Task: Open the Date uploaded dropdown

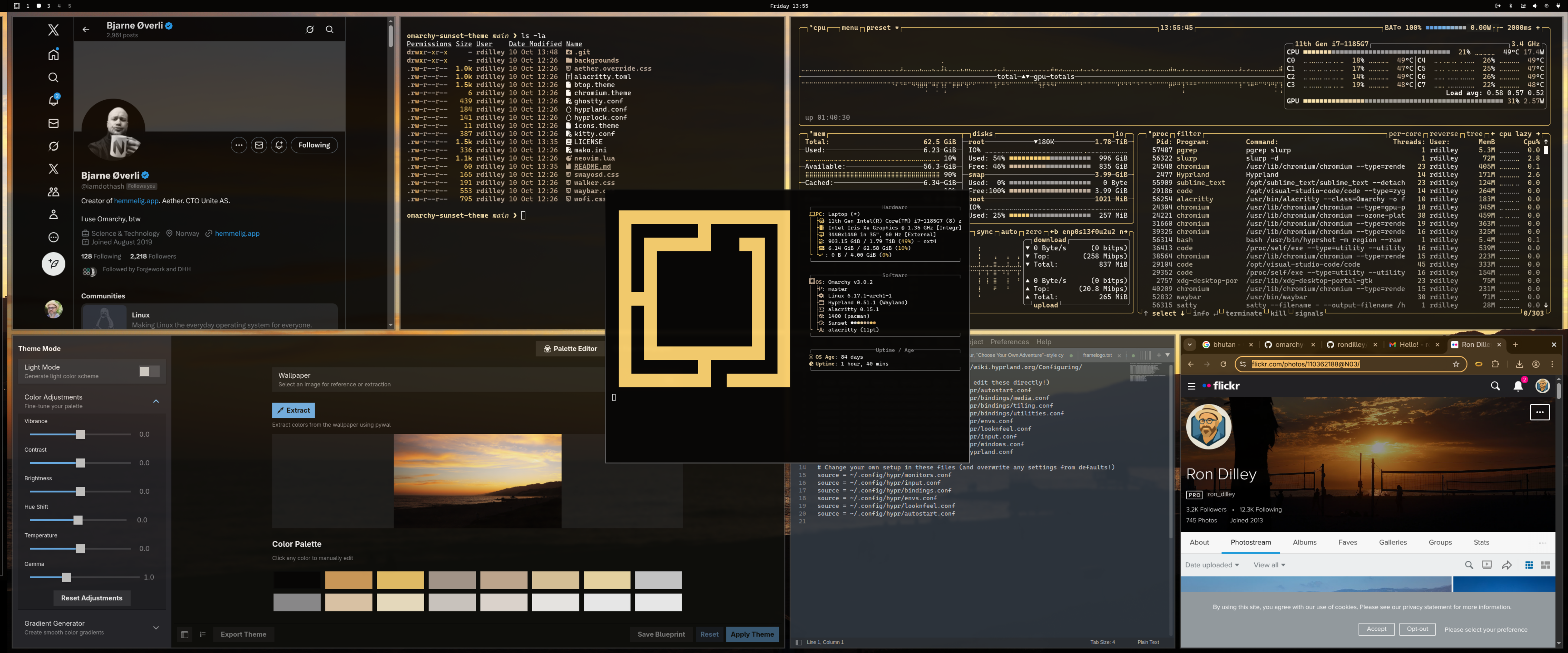Action: coord(1211,565)
